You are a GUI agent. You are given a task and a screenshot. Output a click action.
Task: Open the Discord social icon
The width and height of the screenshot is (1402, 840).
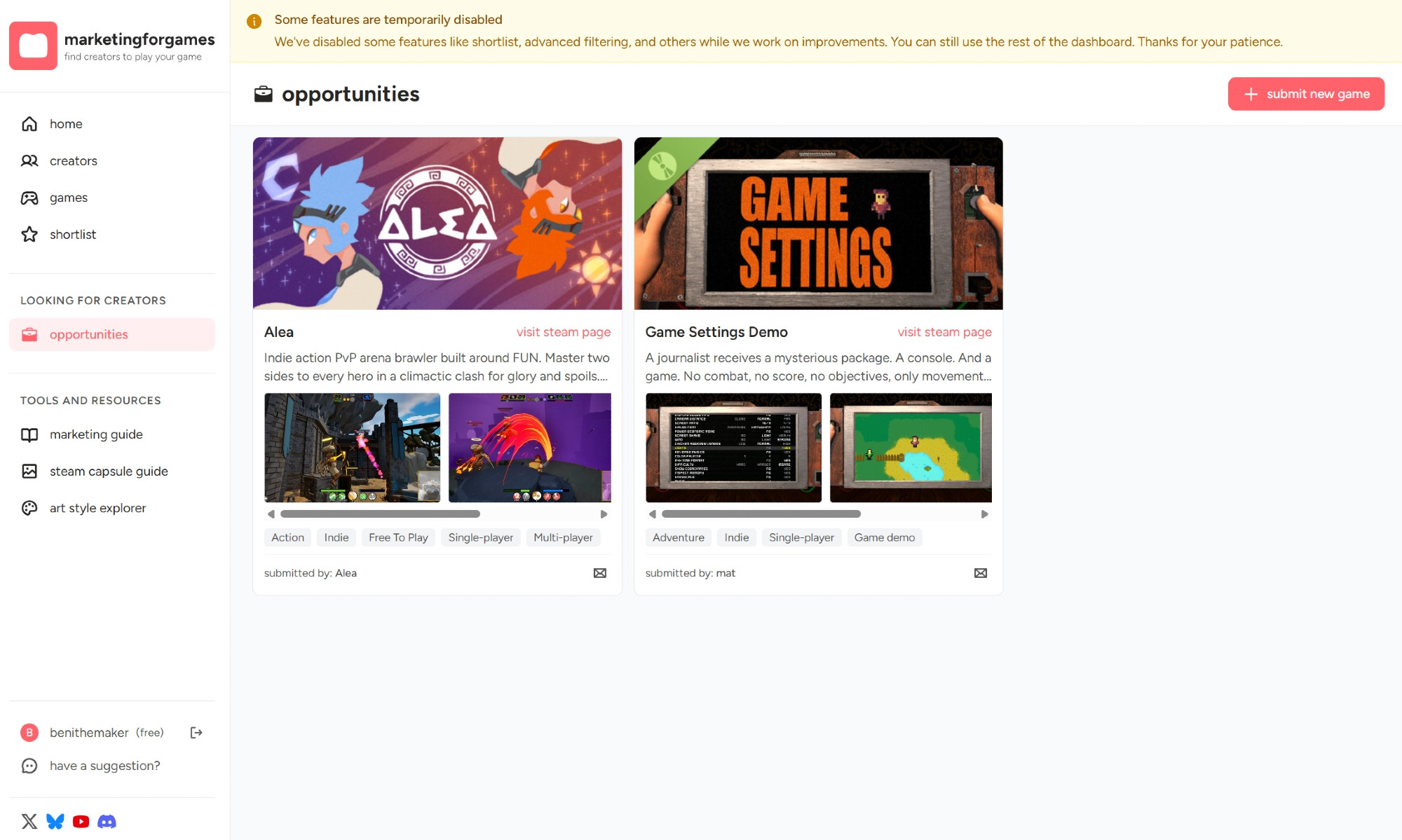point(107,821)
